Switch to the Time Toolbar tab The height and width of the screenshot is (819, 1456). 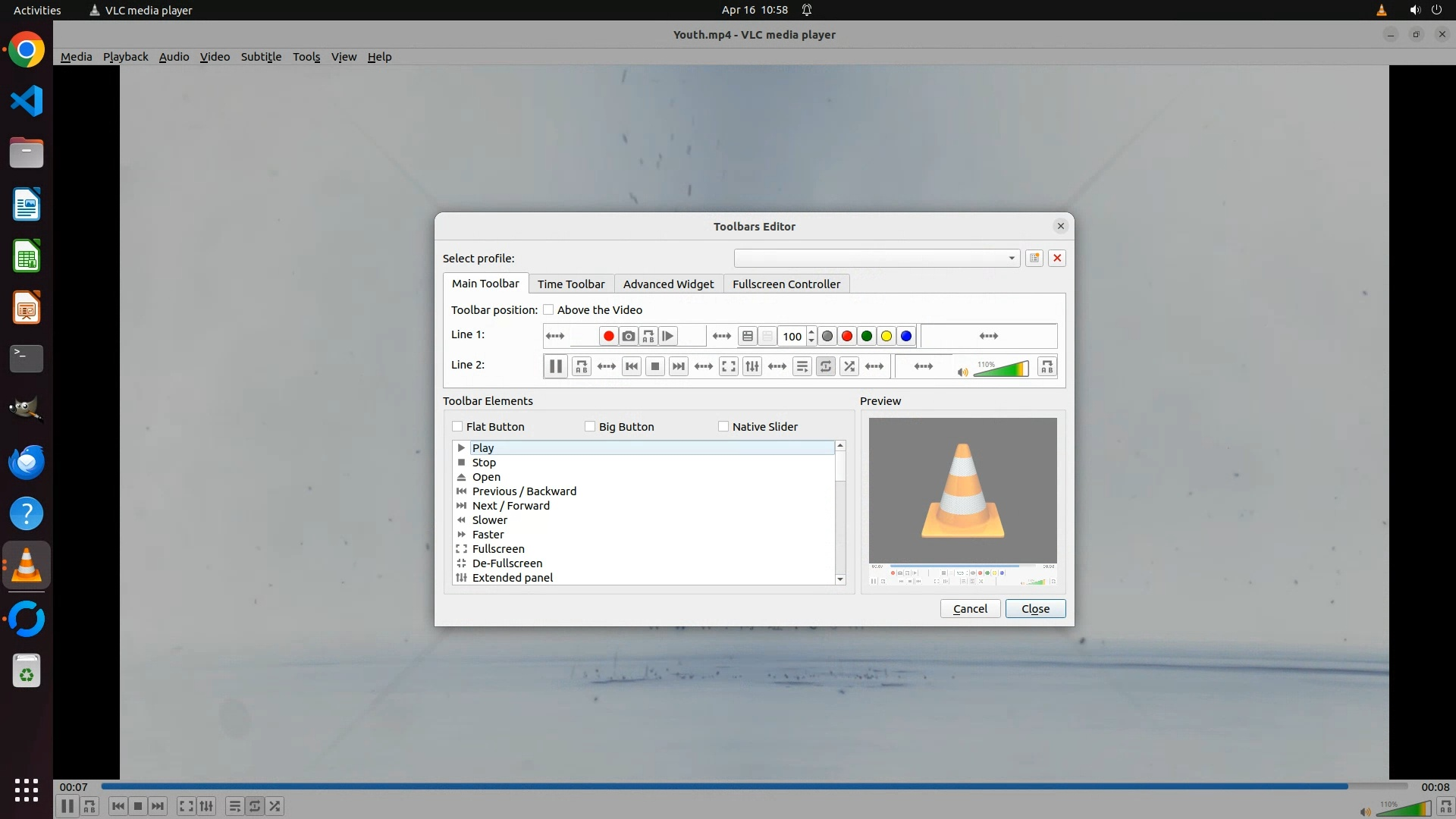click(x=570, y=284)
